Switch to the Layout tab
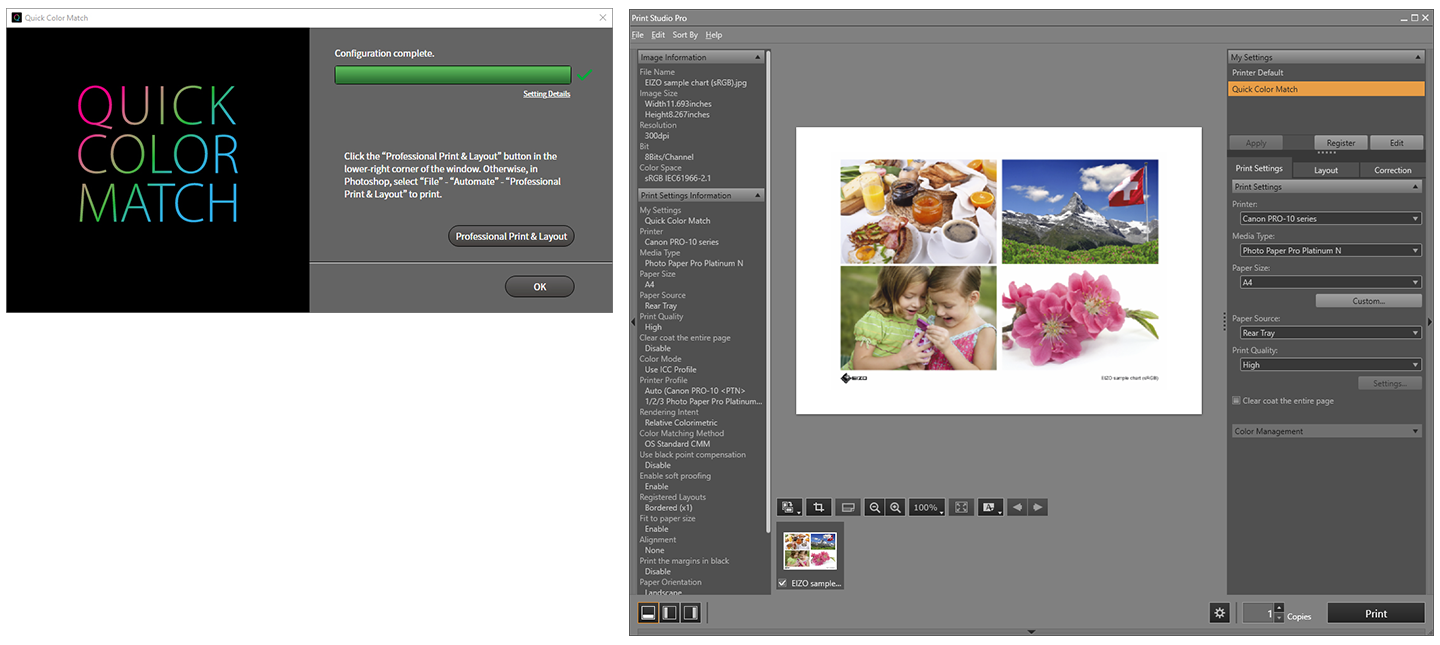The image size is (1440, 645). coord(1326,170)
